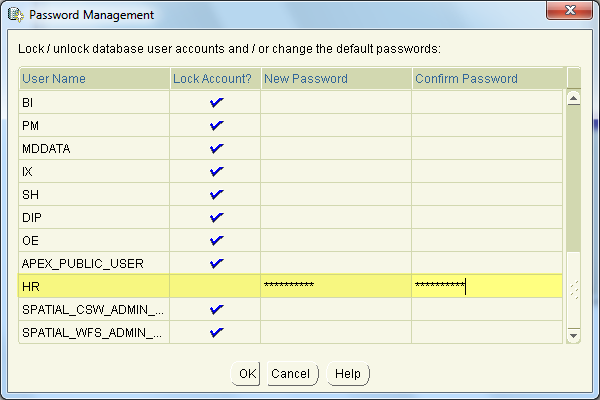
Task: Toggle lock account for OE
Action: coord(217,240)
